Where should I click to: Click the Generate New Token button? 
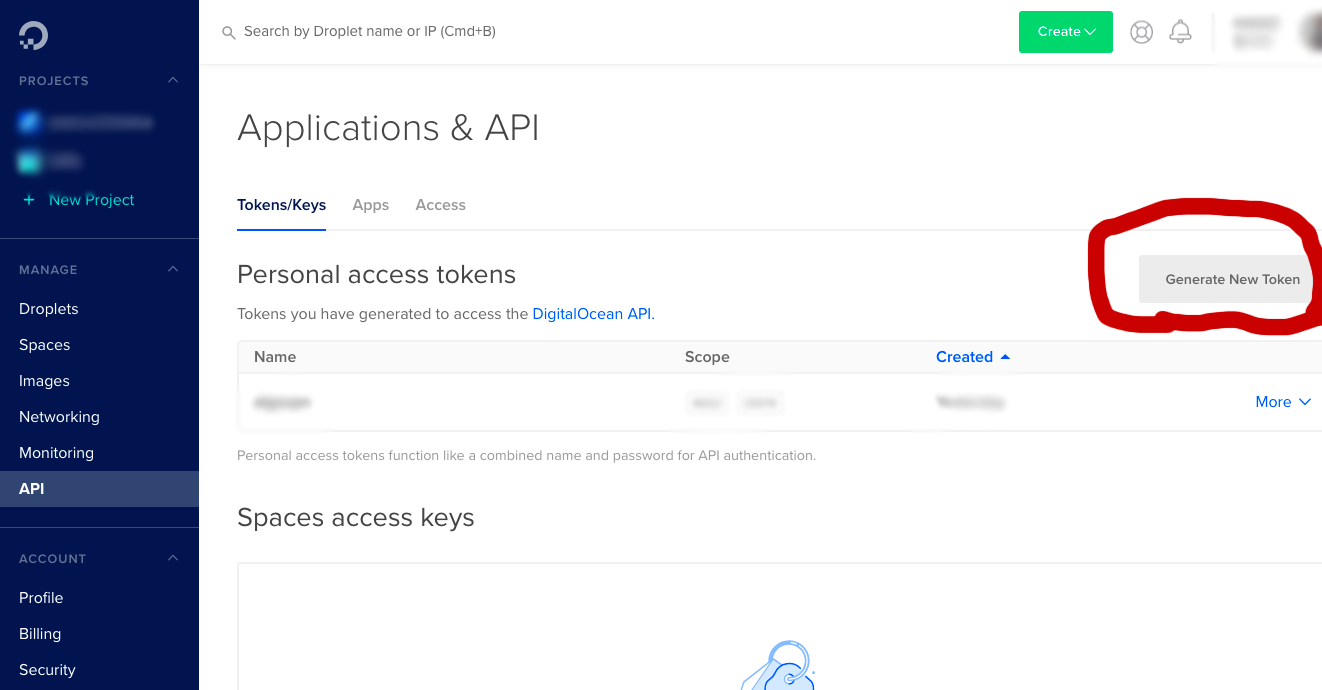click(x=1232, y=279)
